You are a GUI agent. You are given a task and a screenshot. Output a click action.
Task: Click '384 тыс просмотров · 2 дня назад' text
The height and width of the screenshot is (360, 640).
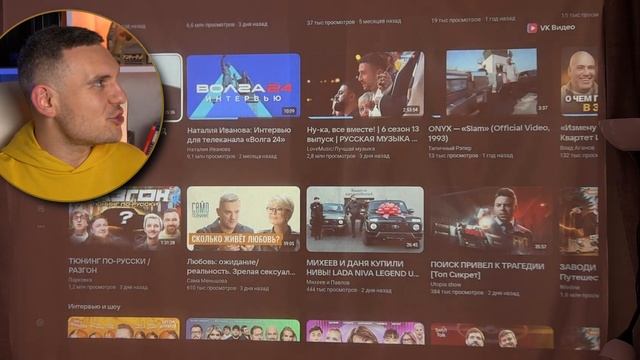pyautogui.click(x=475, y=292)
